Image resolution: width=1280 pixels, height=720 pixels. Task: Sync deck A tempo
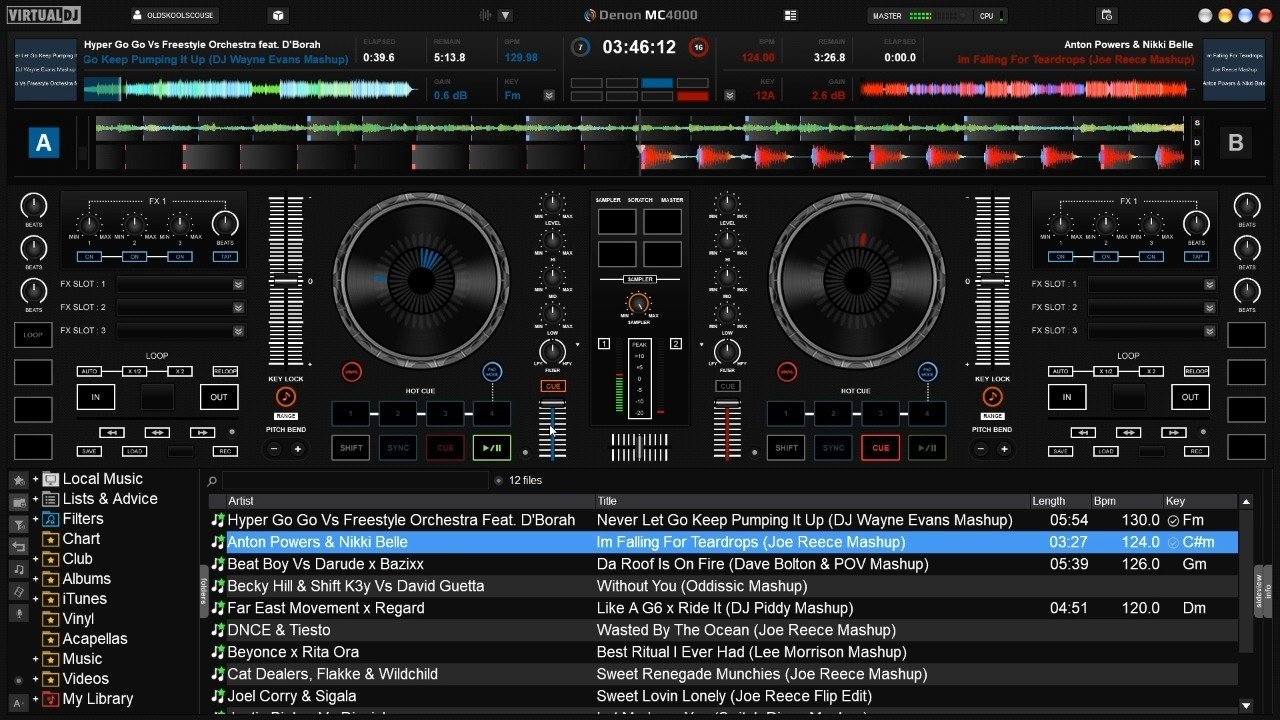[x=398, y=448]
